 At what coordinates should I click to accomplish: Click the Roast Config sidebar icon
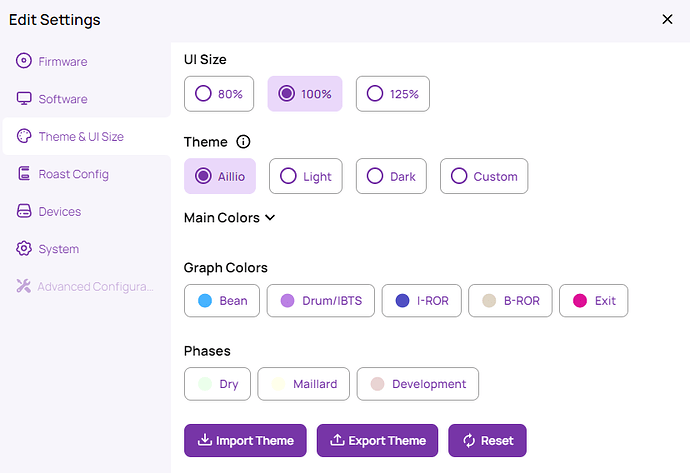[24, 174]
